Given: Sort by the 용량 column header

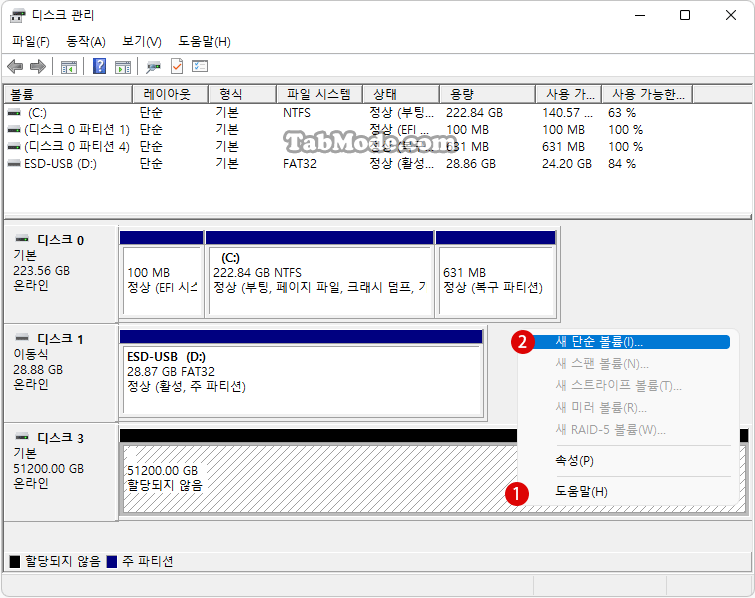Looking at the screenshot, I should [487, 94].
